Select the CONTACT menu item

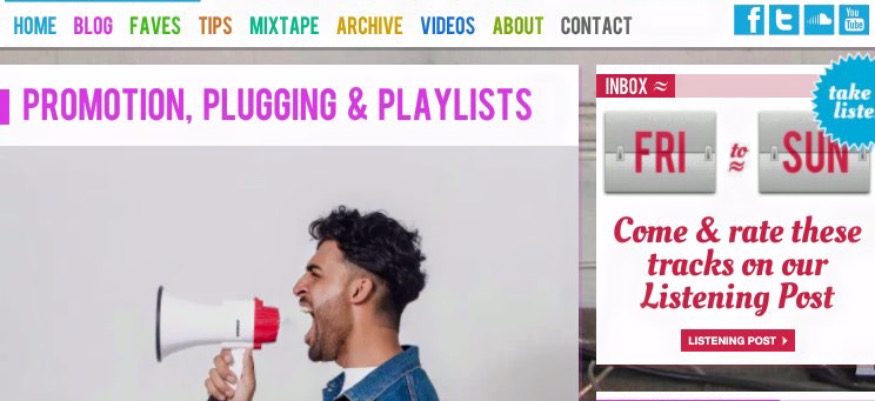pos(596,26)
